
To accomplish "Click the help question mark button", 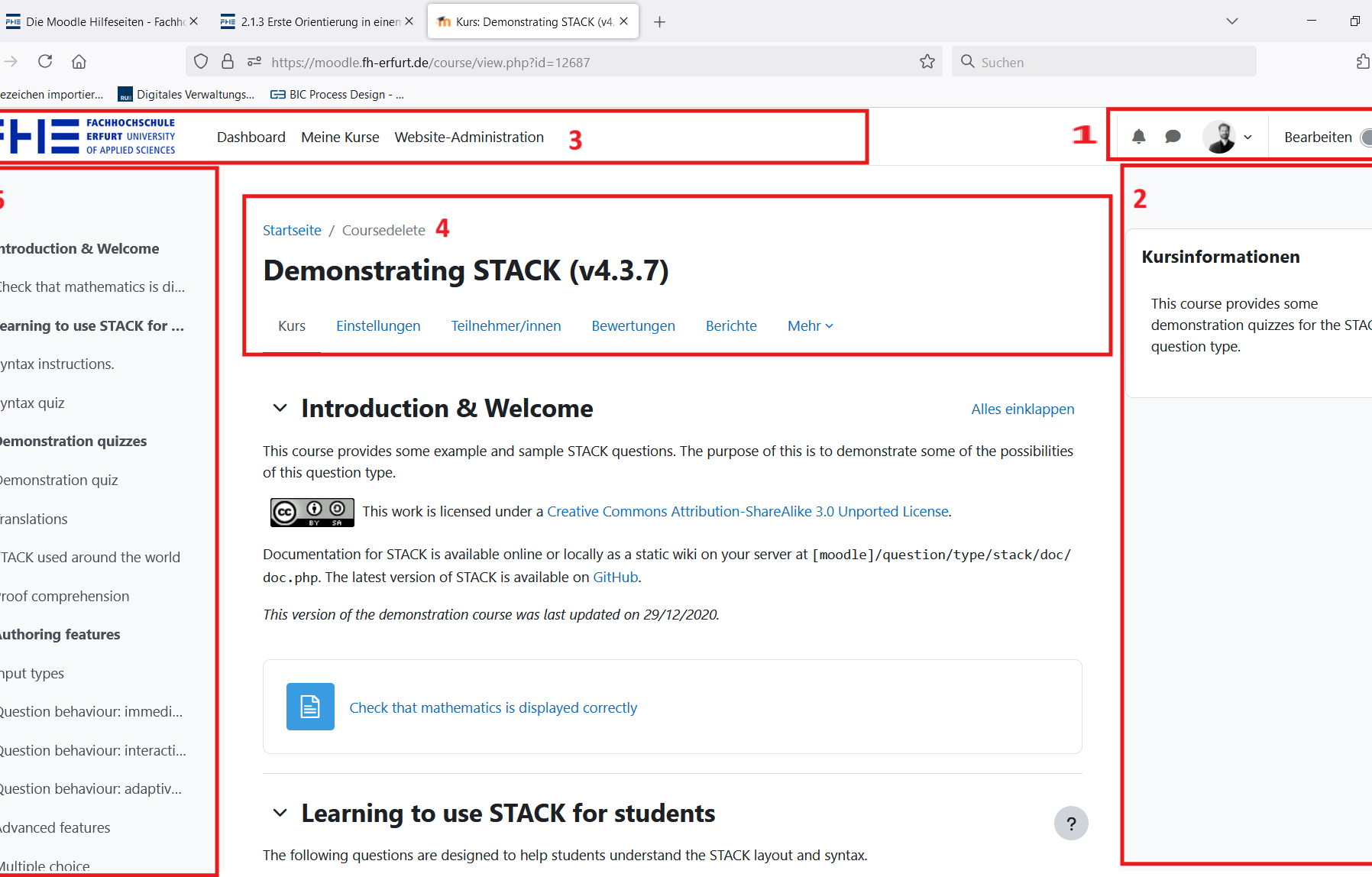I will 1071,824.
